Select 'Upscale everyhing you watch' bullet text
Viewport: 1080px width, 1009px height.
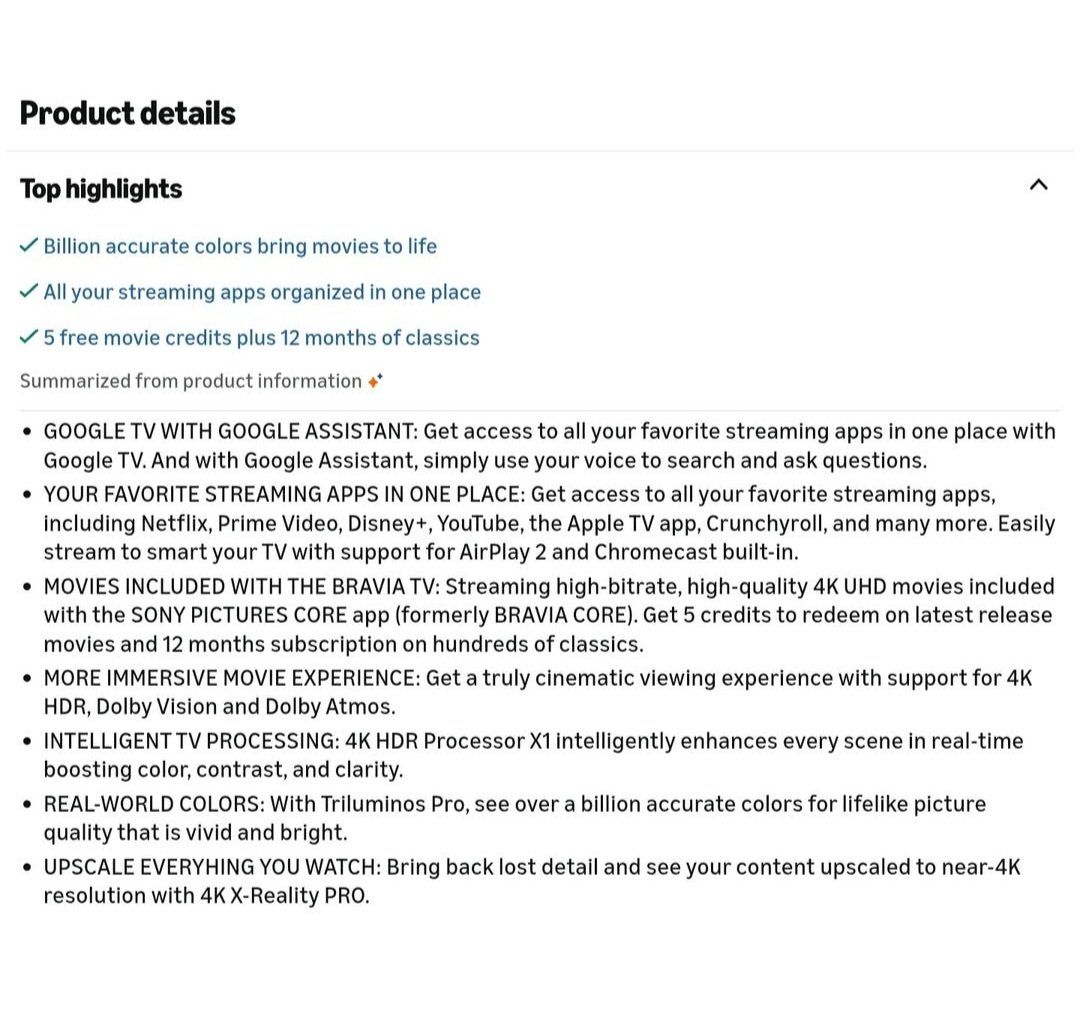[x=531, y=880]
